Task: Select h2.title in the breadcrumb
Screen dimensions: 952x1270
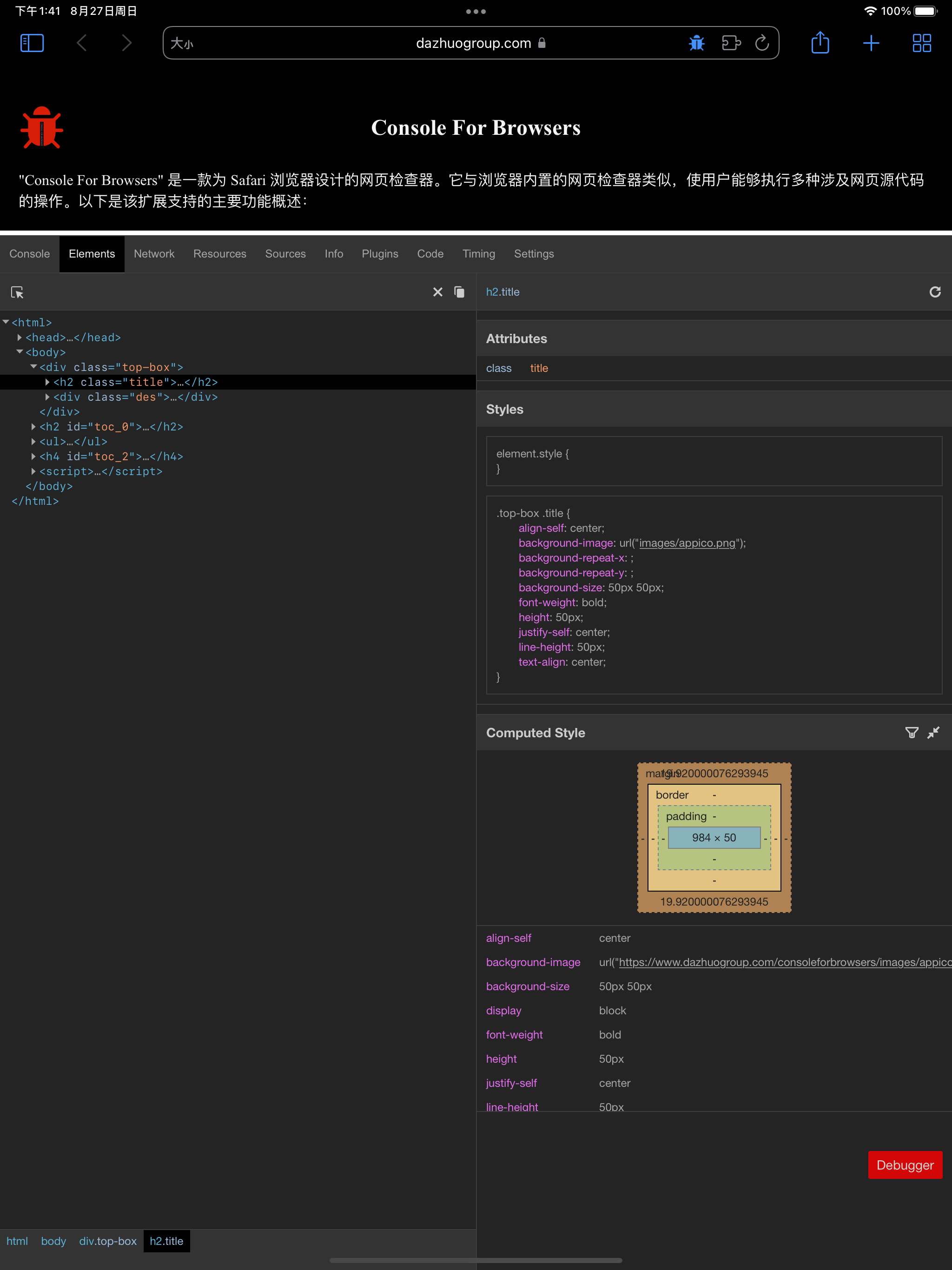Action: (166, 1241)
